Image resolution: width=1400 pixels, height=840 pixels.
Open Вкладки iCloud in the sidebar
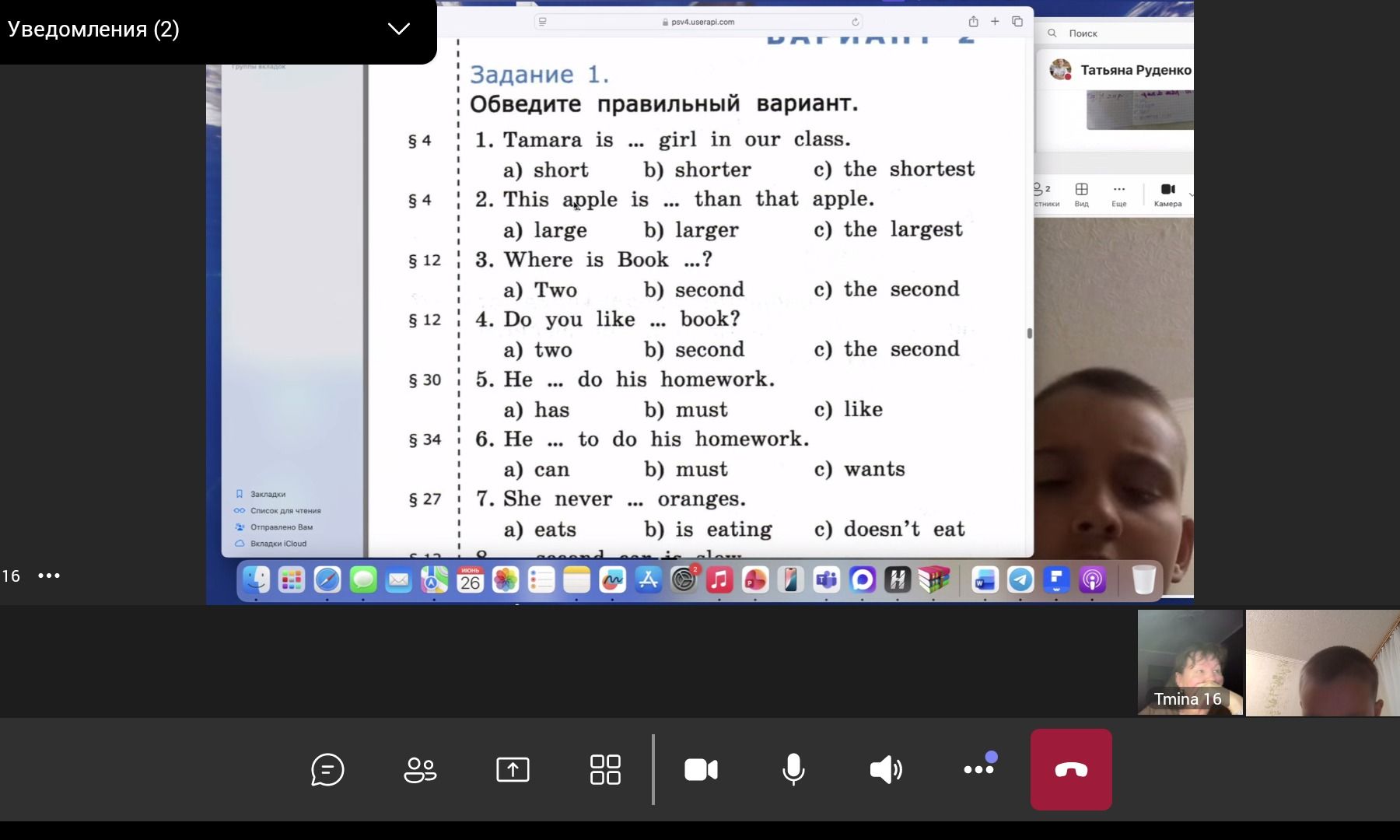tap(271, 543)
